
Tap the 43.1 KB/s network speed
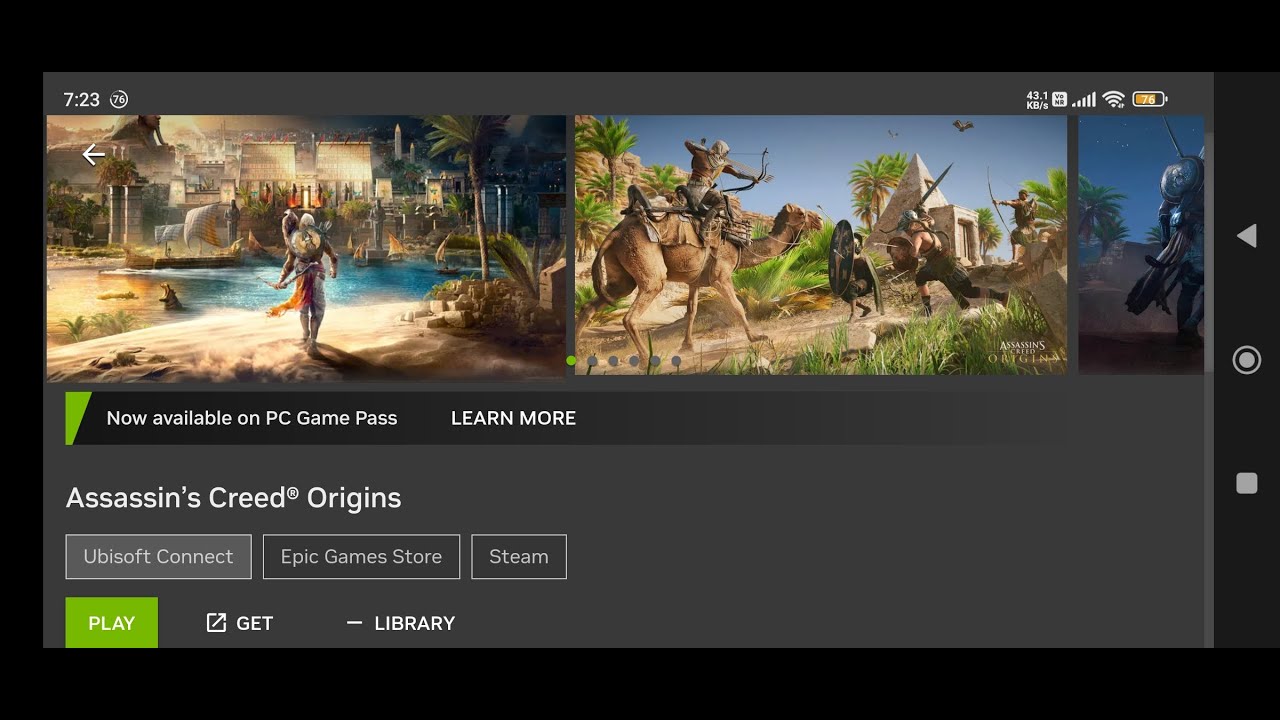[1037, 100]
